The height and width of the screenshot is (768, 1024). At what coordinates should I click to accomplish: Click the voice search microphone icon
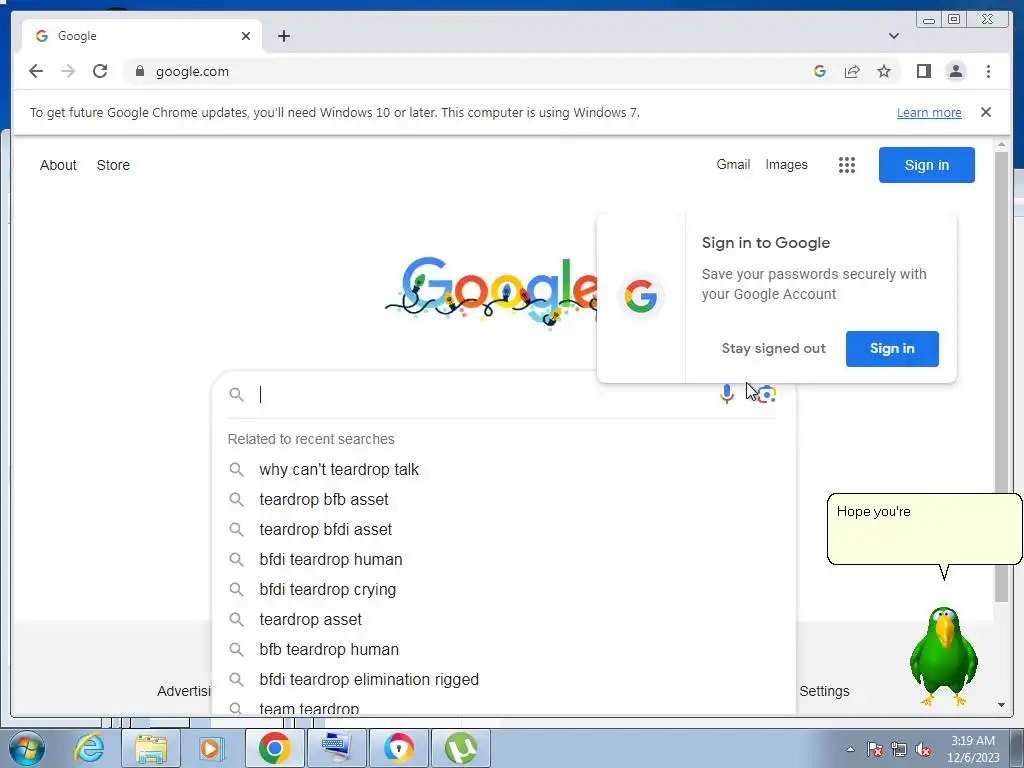tap(726, 394)
